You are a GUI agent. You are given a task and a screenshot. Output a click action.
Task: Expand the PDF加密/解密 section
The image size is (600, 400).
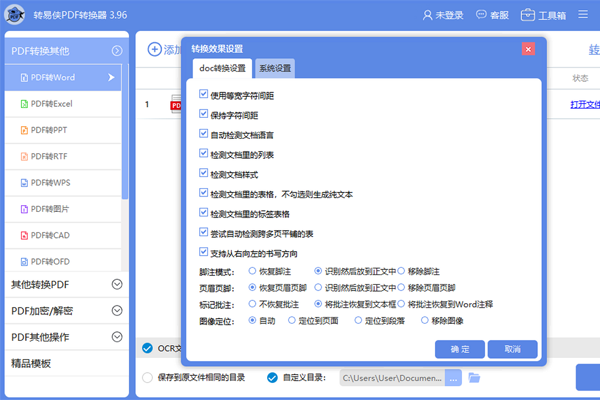tap(117, 311)
